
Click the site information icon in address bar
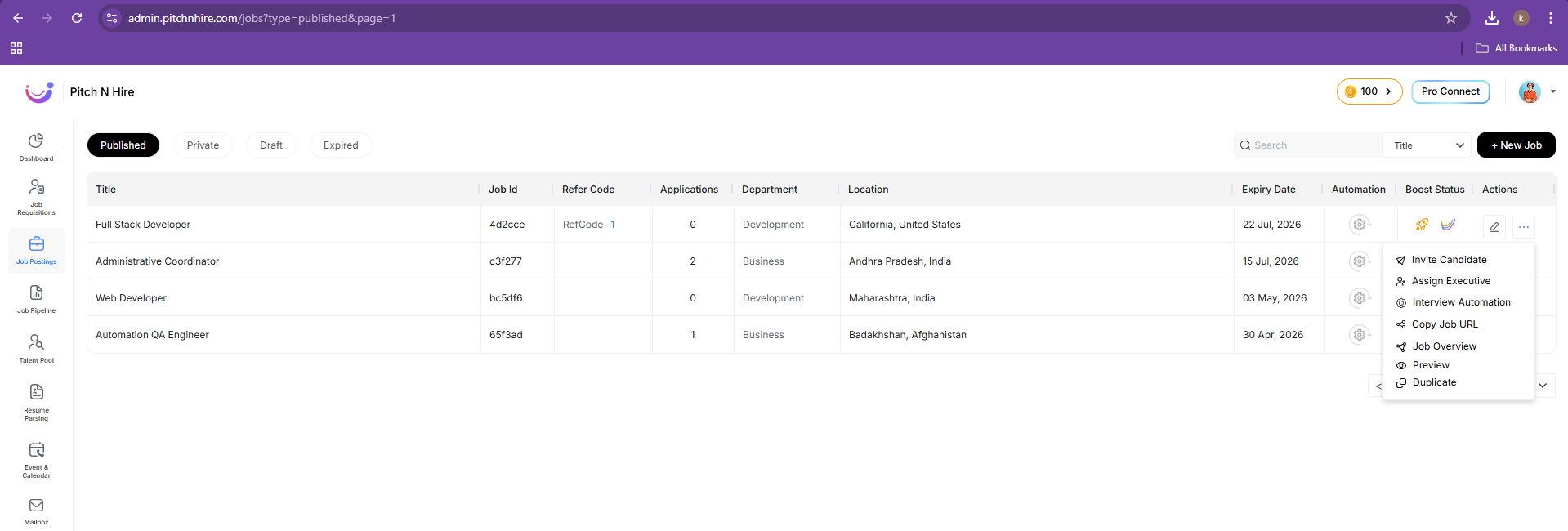(112, 18)
